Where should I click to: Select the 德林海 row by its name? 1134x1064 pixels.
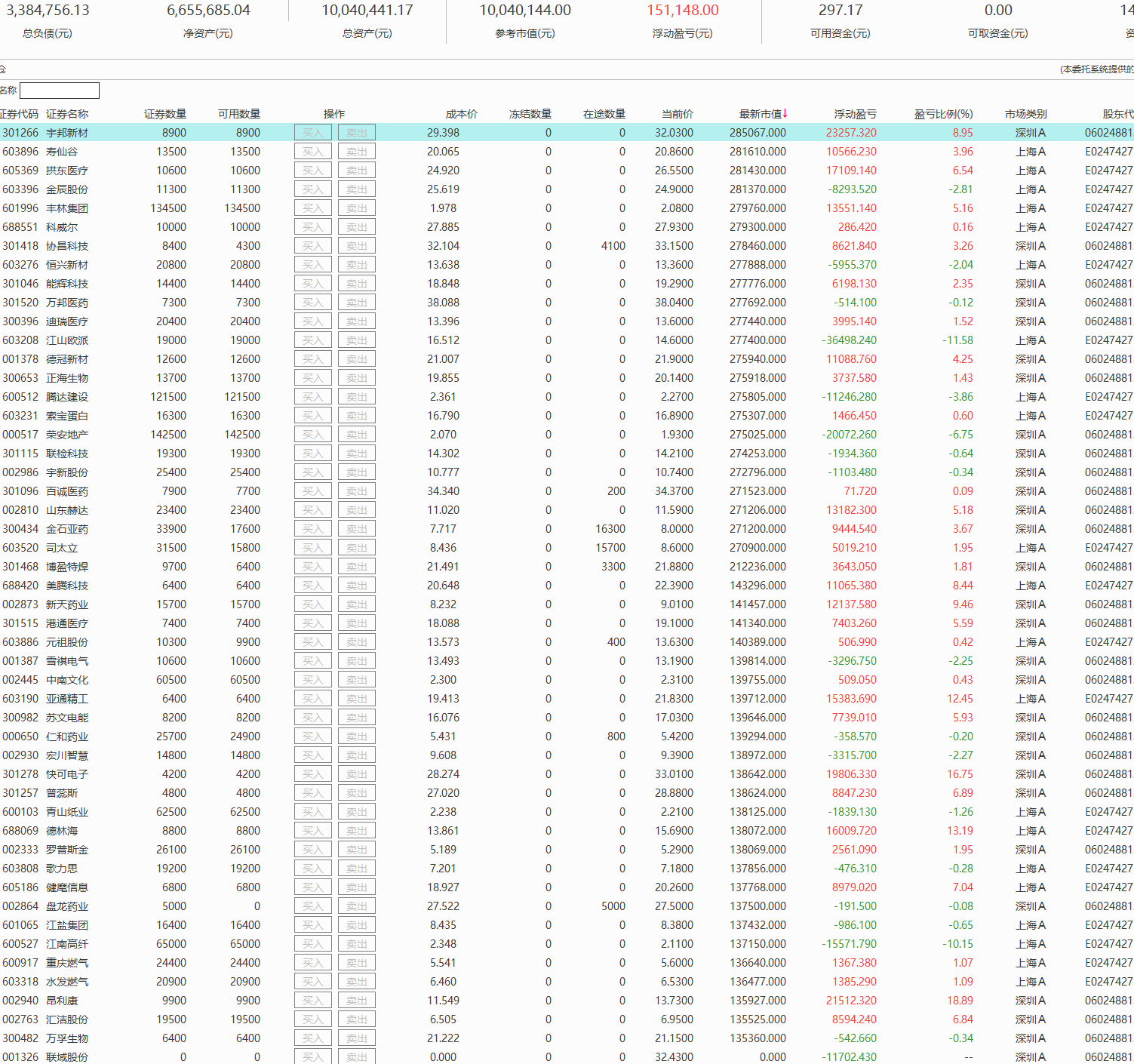pyautogui.click(x=62, y=831)
